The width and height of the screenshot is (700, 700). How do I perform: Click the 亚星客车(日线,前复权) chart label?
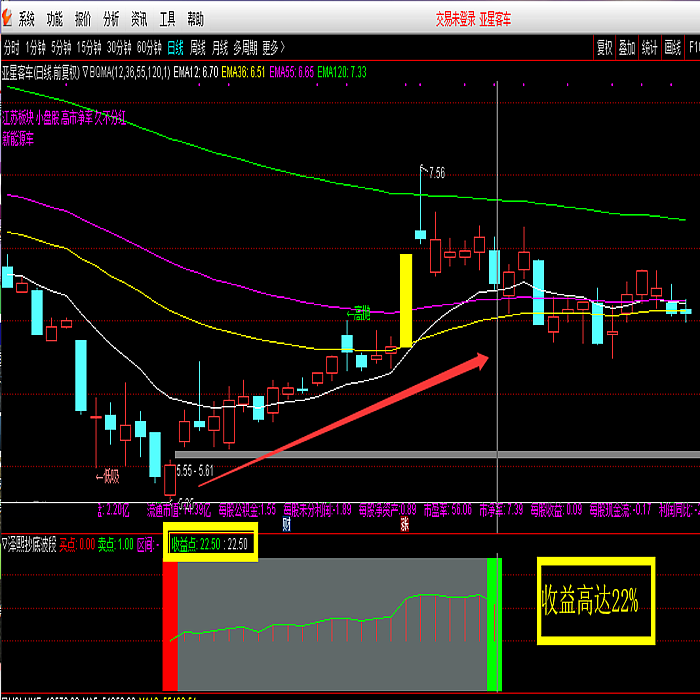pyautogui.click(x=41, y=72)
